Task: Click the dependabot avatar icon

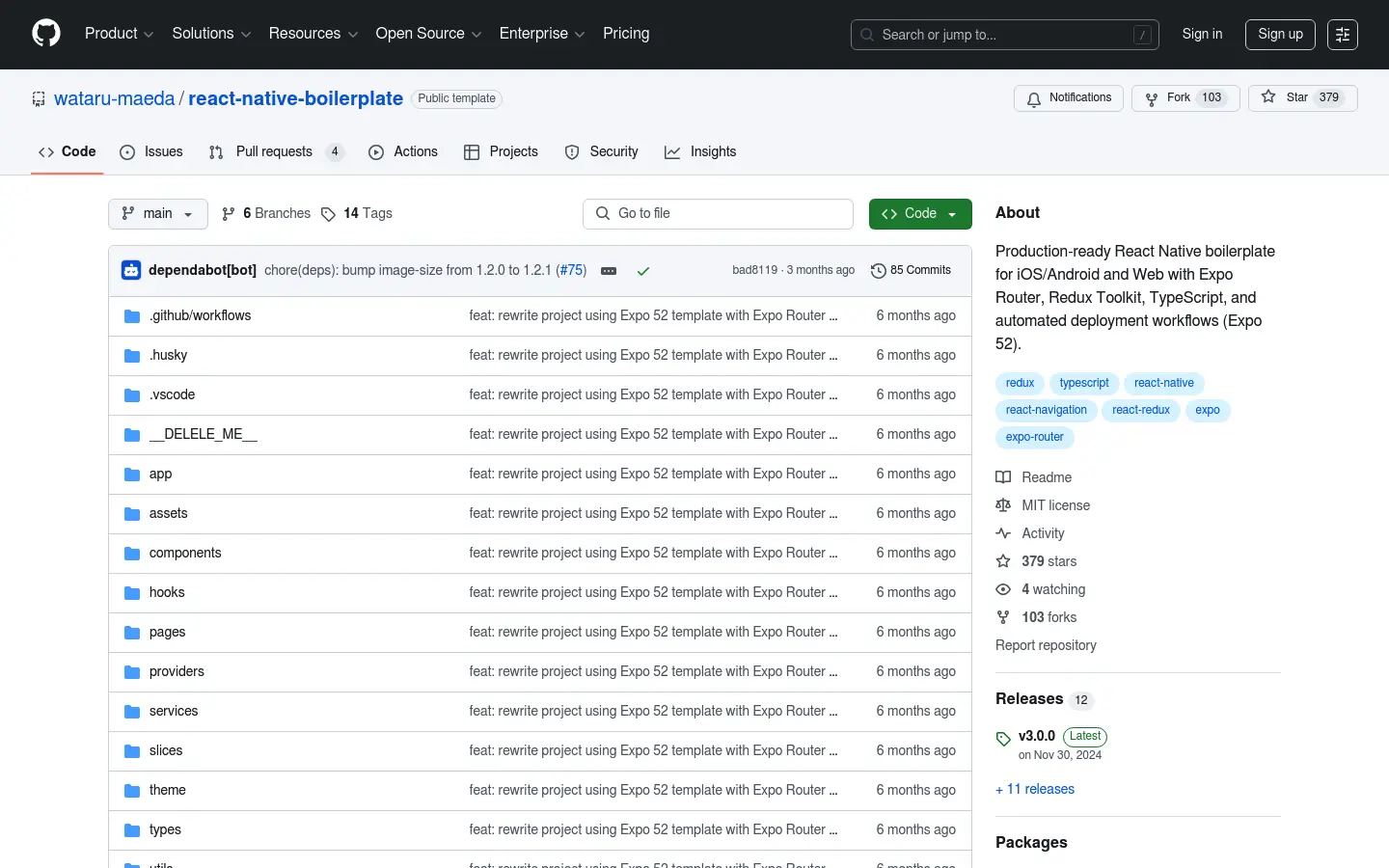Action: 131,270
